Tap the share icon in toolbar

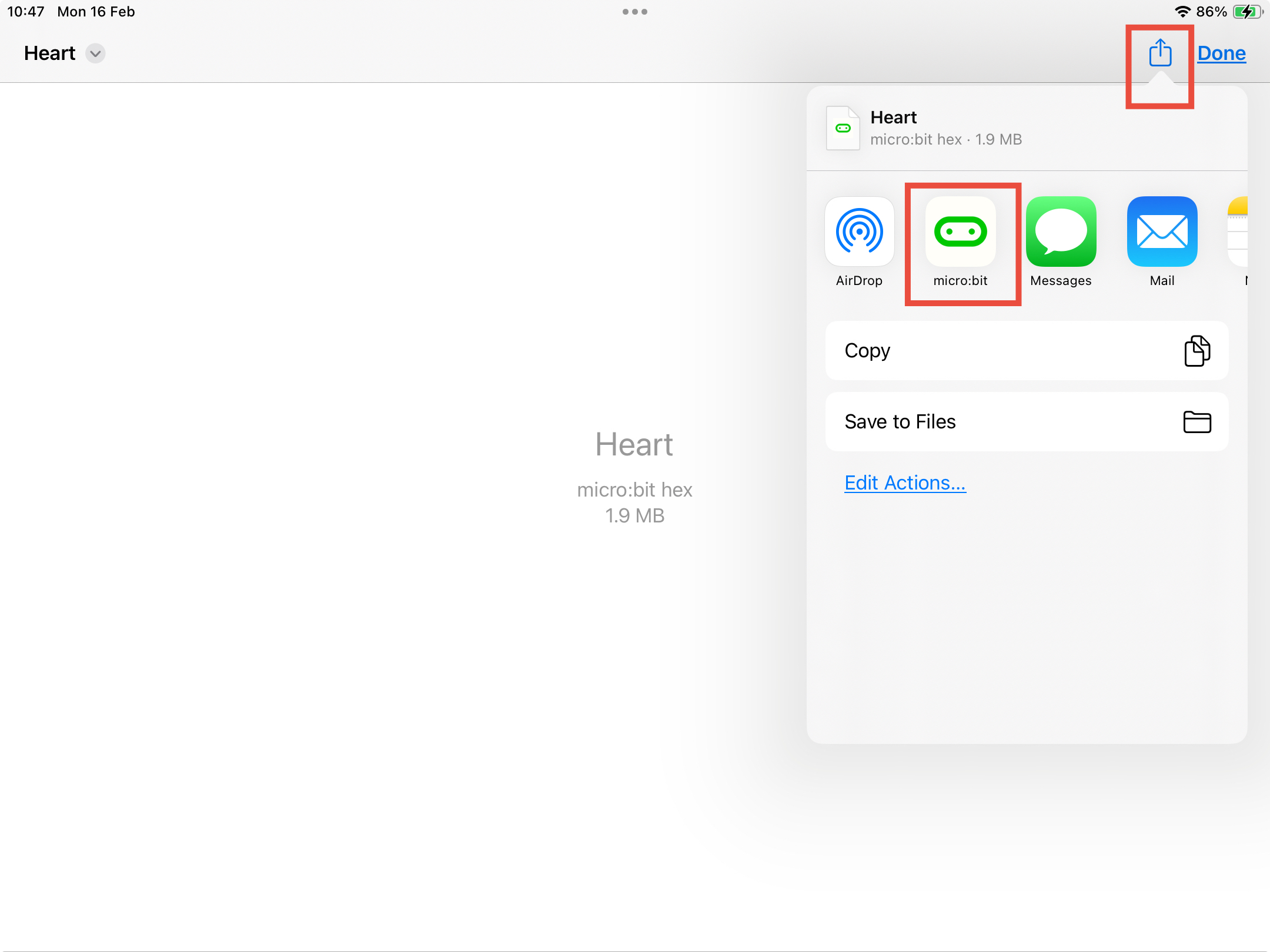point(1160,53)
